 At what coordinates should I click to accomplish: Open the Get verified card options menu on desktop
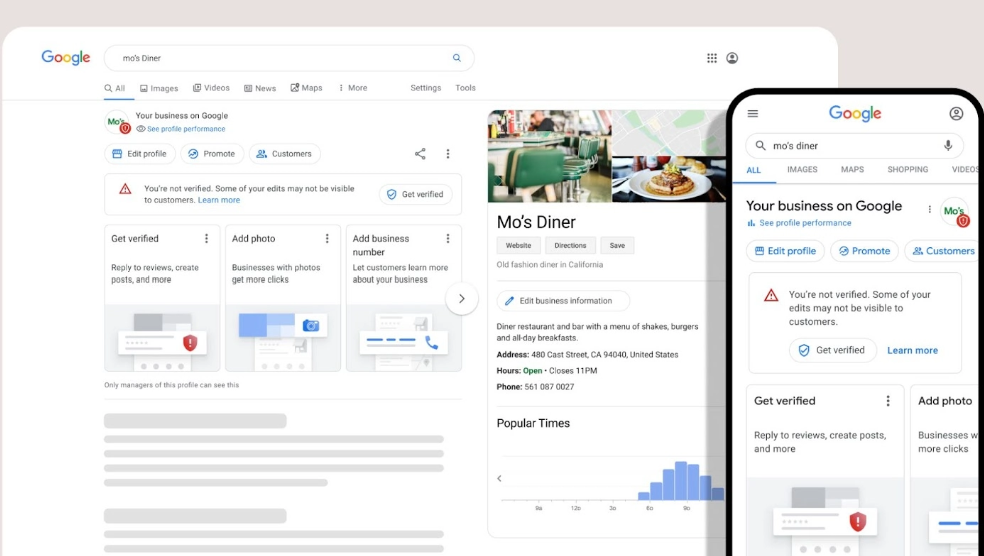(x=206, y=238)
